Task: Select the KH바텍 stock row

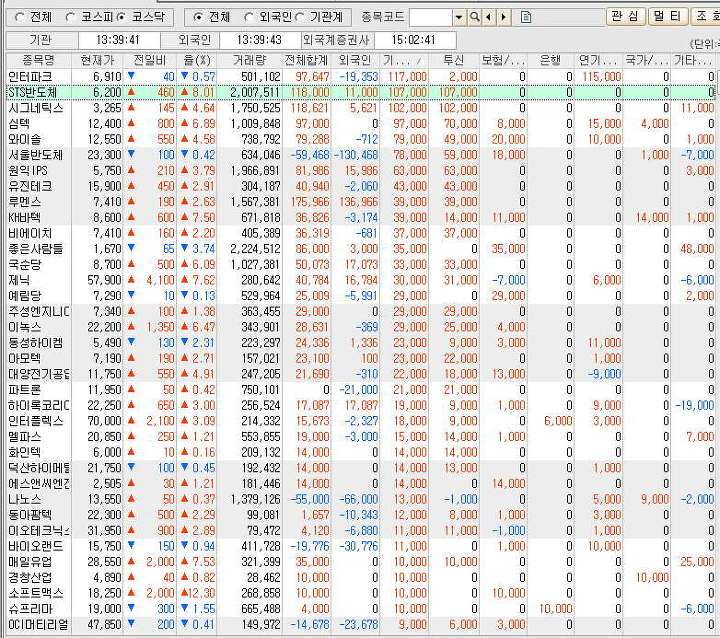Action: pos(360,217)
